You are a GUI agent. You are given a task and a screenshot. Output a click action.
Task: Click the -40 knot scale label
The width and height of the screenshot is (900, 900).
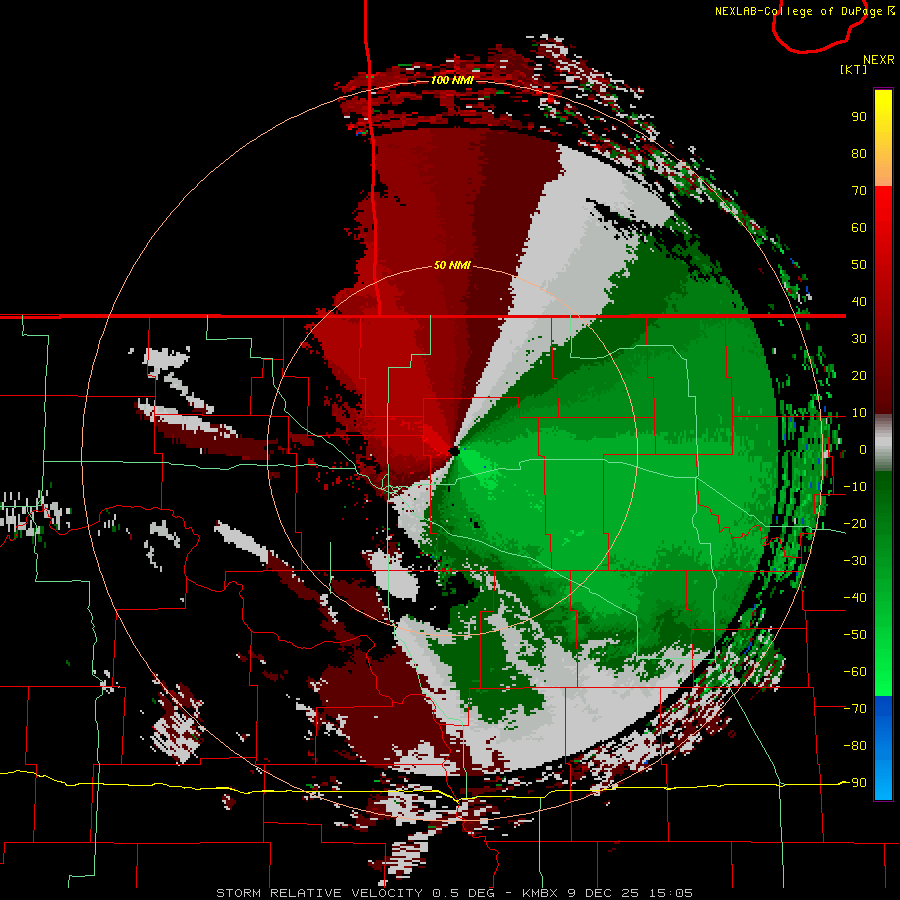click(x=855, y=598)
